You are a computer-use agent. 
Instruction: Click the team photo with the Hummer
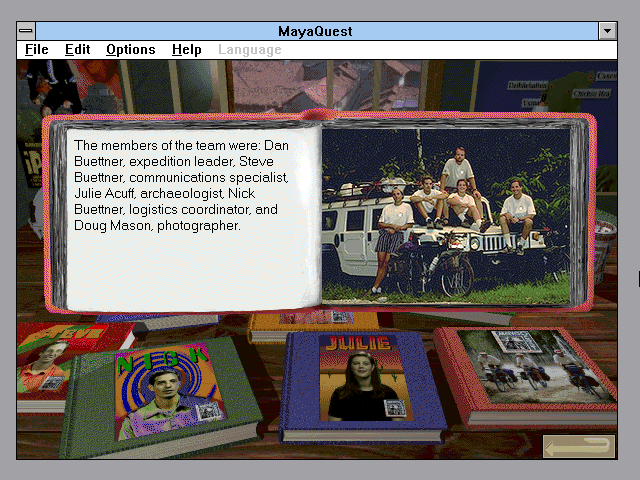coord(446,216)
